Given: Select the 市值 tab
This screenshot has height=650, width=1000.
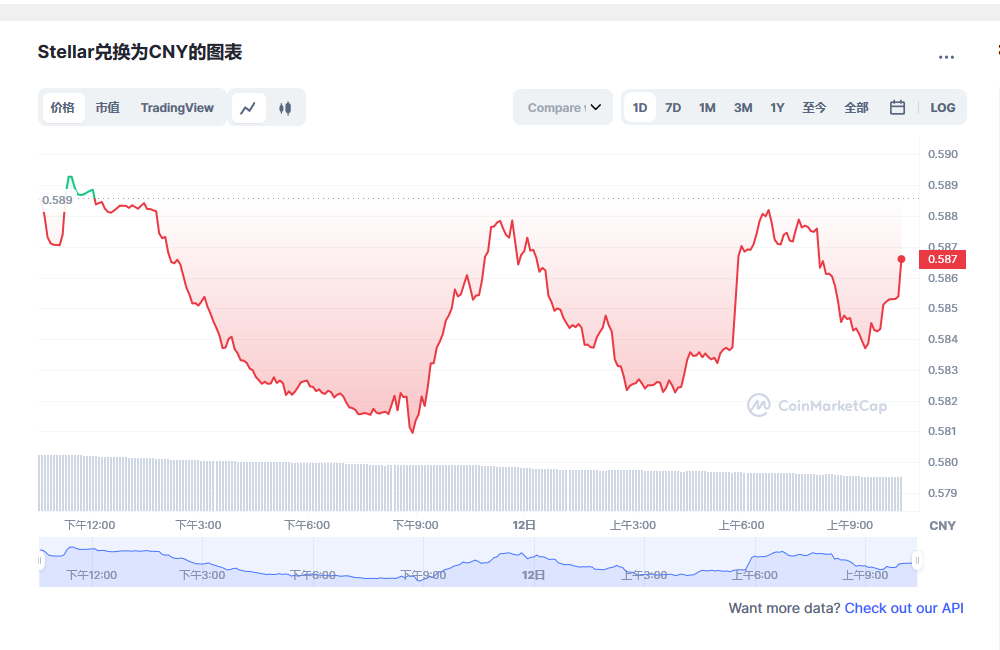Looking at the screenshot, I should click(x=108, y=108).
